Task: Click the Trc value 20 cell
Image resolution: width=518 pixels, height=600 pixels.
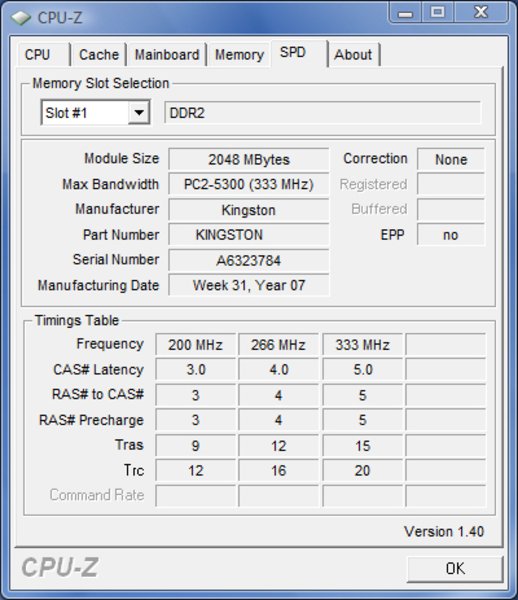Action: [362, 471]
